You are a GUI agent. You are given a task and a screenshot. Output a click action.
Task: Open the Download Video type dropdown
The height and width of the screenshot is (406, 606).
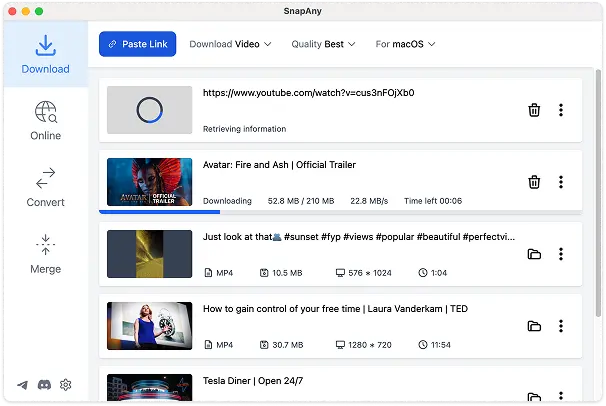point(230,44)
